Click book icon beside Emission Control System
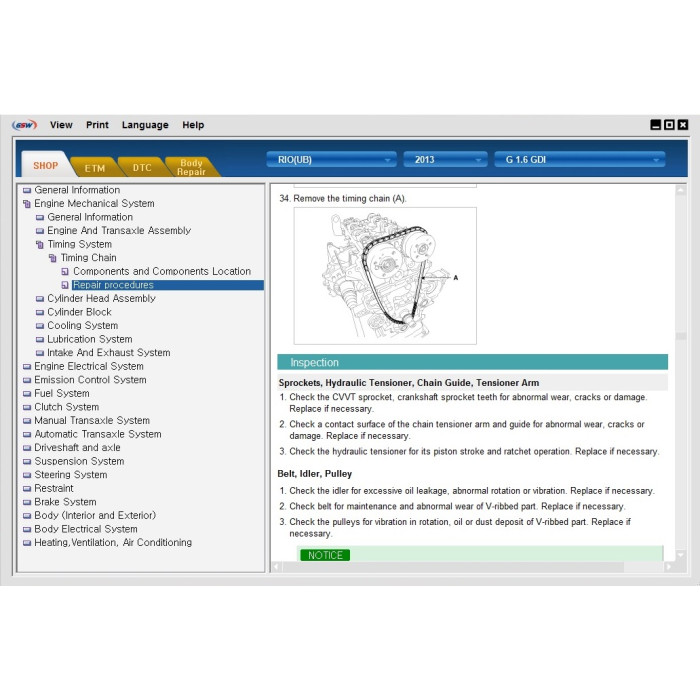 (27, 380)
